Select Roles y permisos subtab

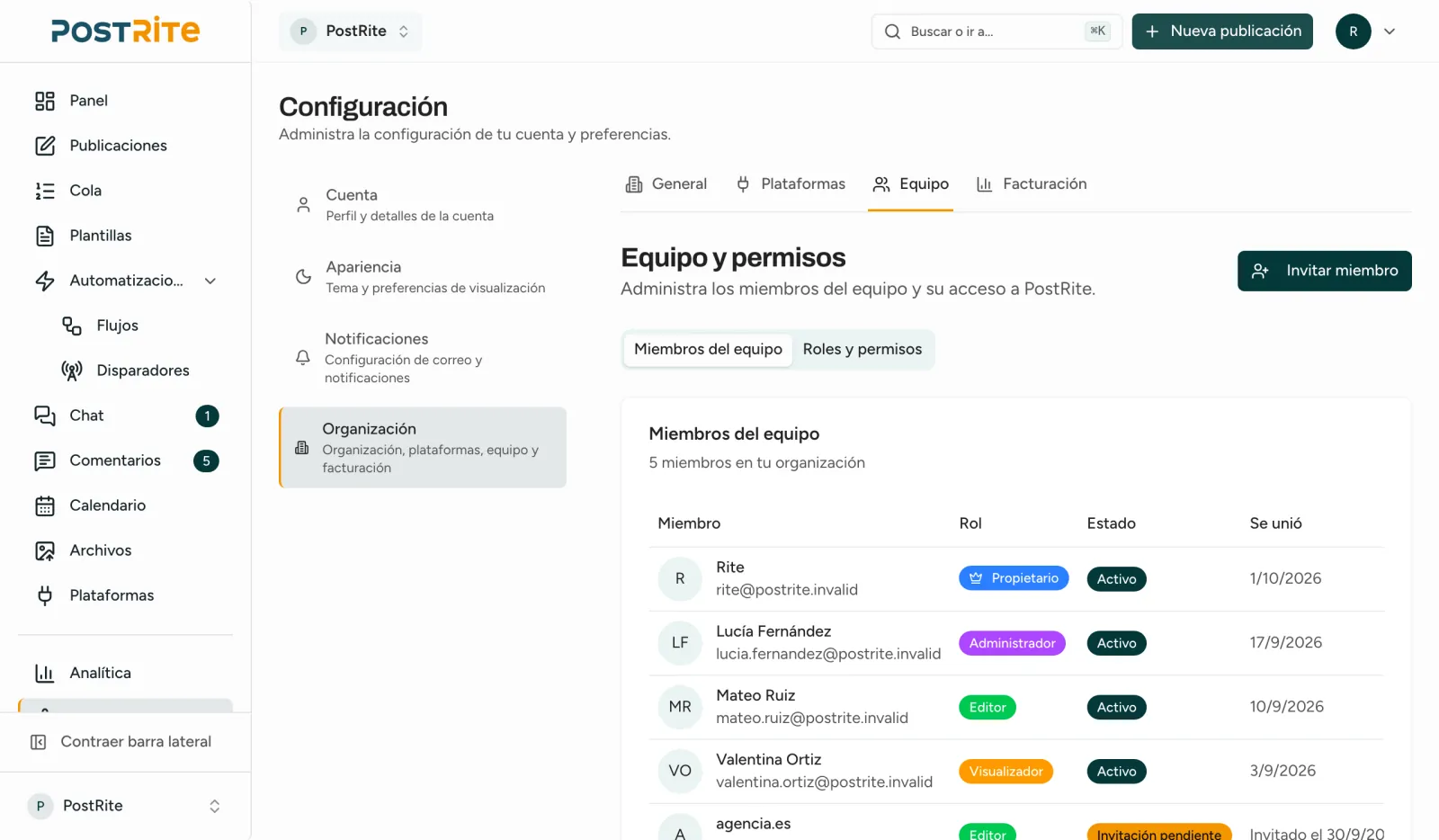863,349
